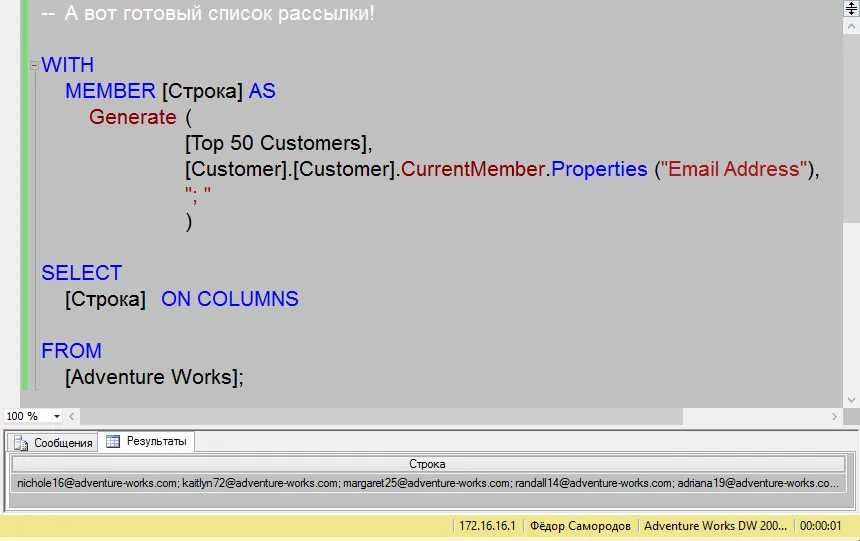The height and width of the screenshot is (541, 860).
Task: Click the 172.16.16.1 server status entry
Action: click(x=488, y=526)
